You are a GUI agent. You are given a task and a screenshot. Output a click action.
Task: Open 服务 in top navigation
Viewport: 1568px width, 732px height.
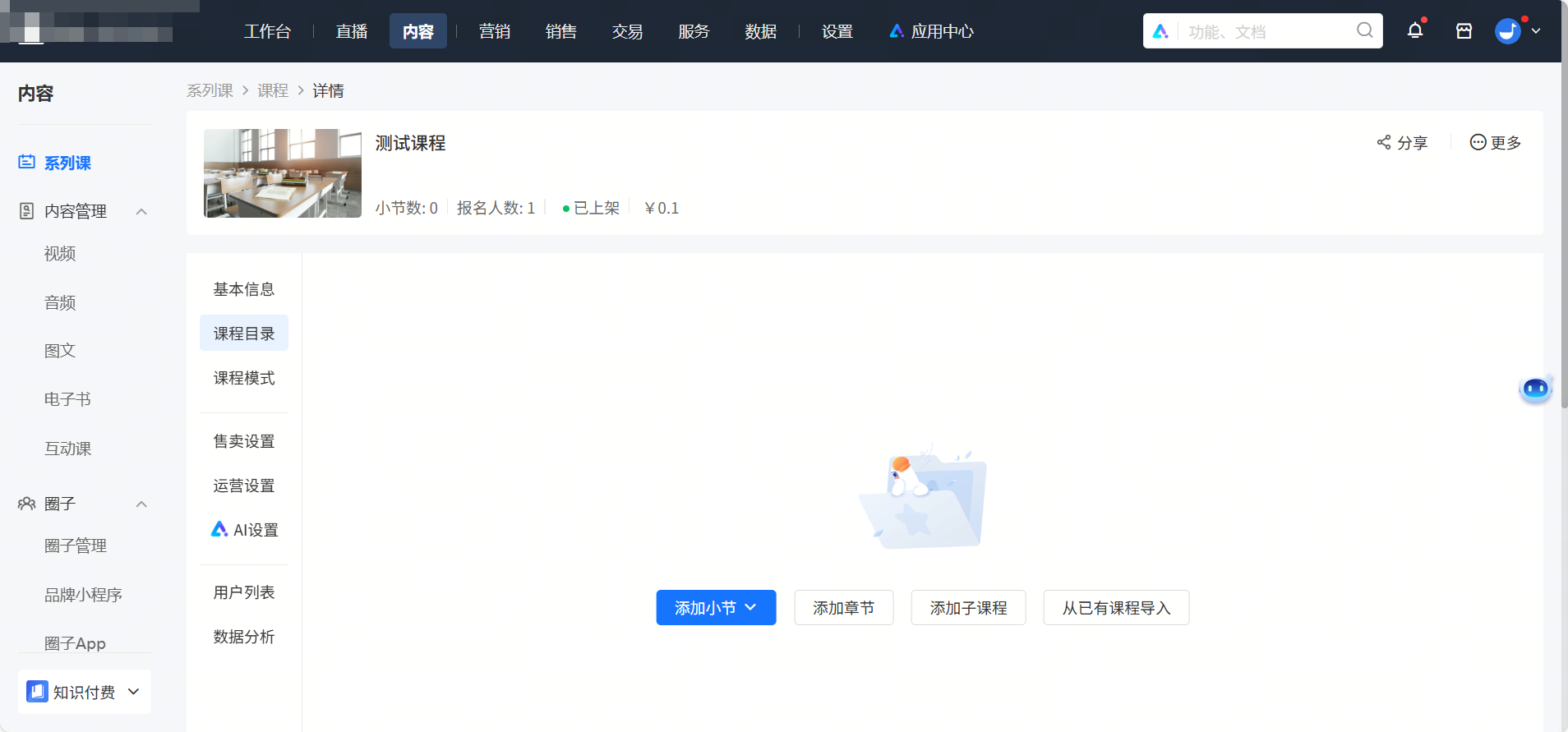click(694, 31)
